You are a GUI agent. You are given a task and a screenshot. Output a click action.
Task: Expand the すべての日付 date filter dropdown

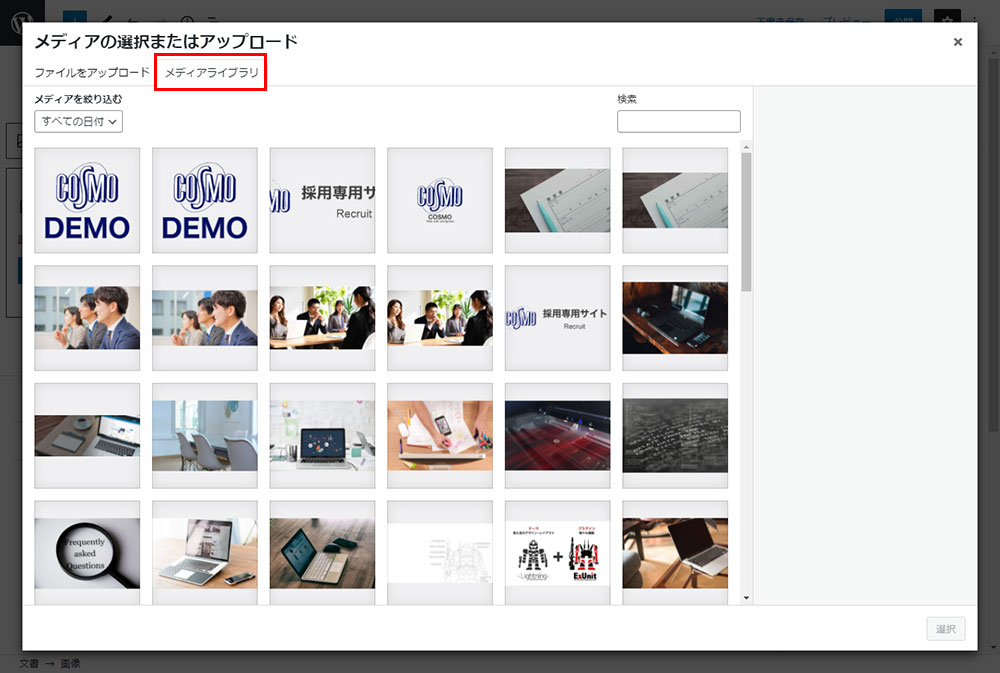pyautogui.click(x=79, y=121)
